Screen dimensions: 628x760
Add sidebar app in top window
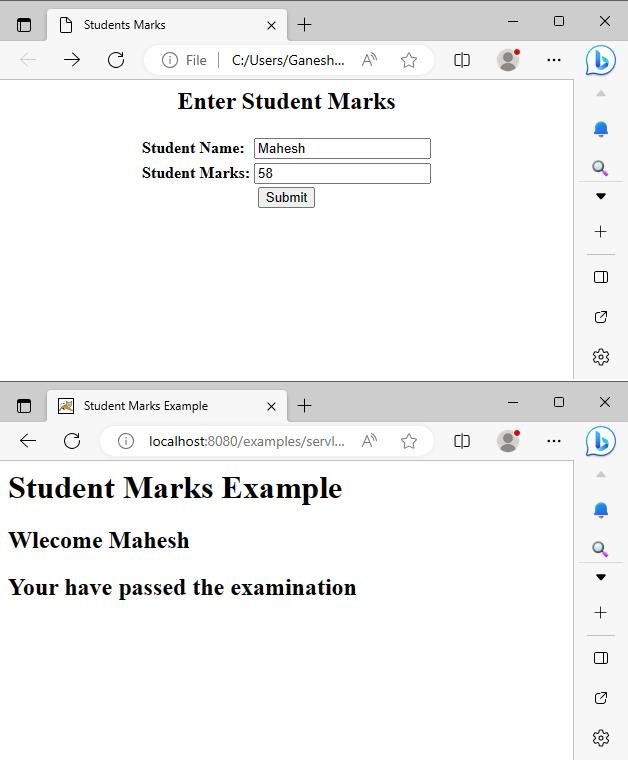tap(600, 231)
